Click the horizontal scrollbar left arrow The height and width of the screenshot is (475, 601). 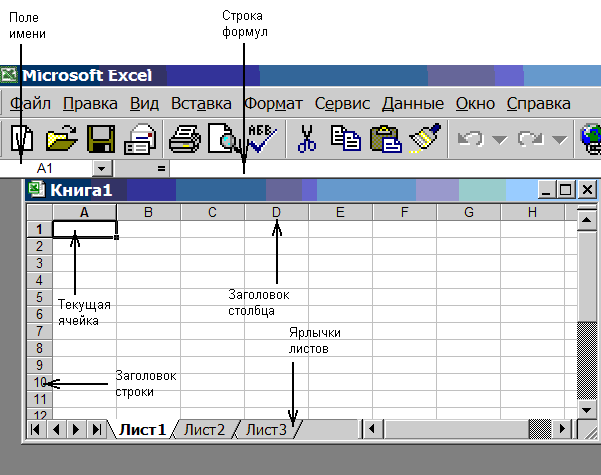[371, 429]
